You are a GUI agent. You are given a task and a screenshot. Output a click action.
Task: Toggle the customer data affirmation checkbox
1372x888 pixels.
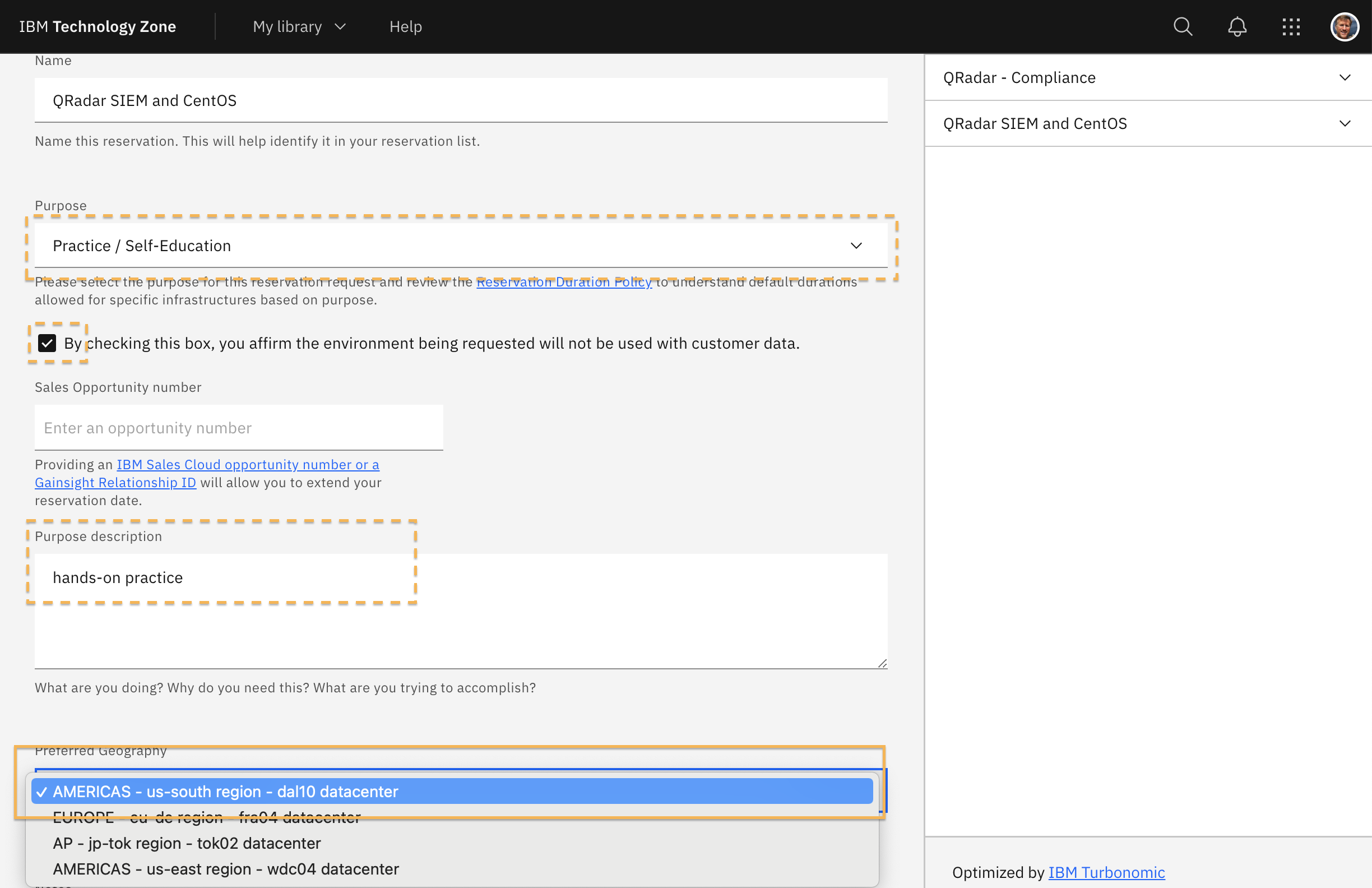tap(47, 343)
